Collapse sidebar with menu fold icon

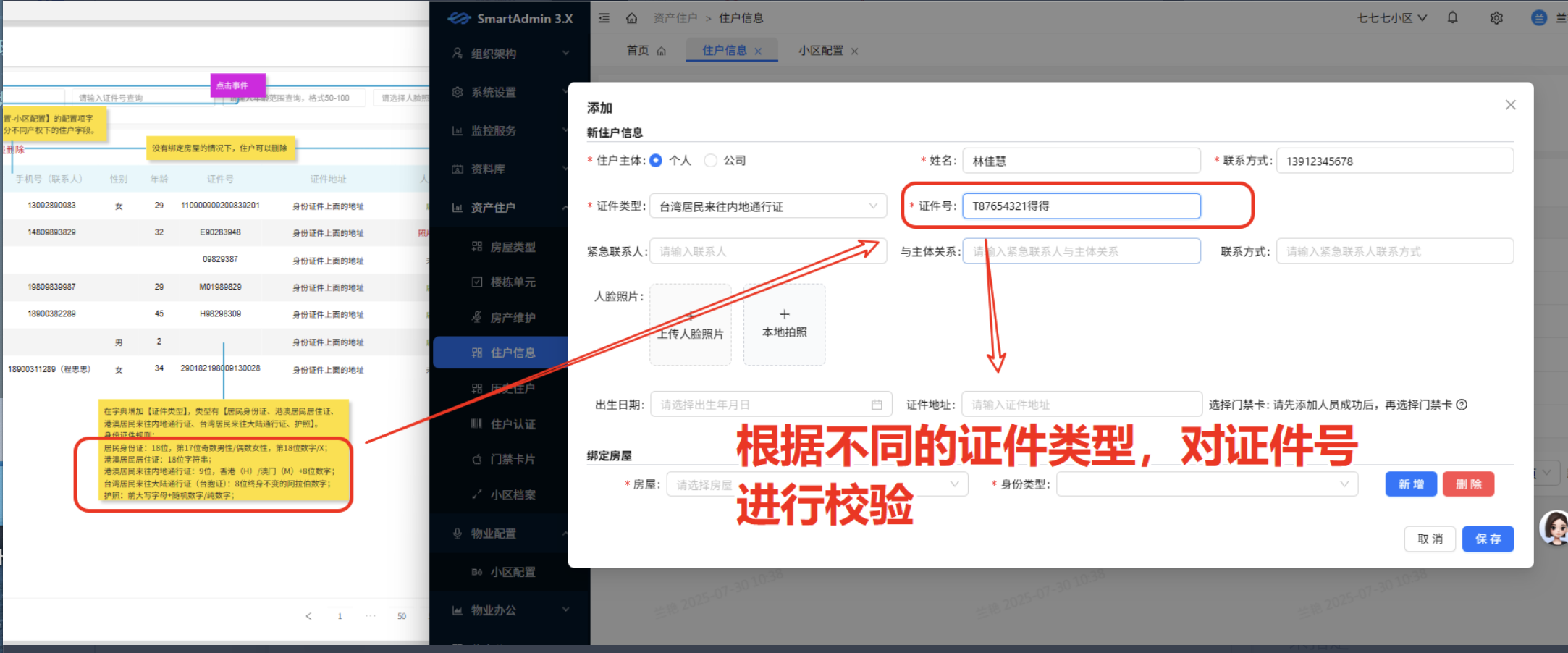[x=604, y=18]
